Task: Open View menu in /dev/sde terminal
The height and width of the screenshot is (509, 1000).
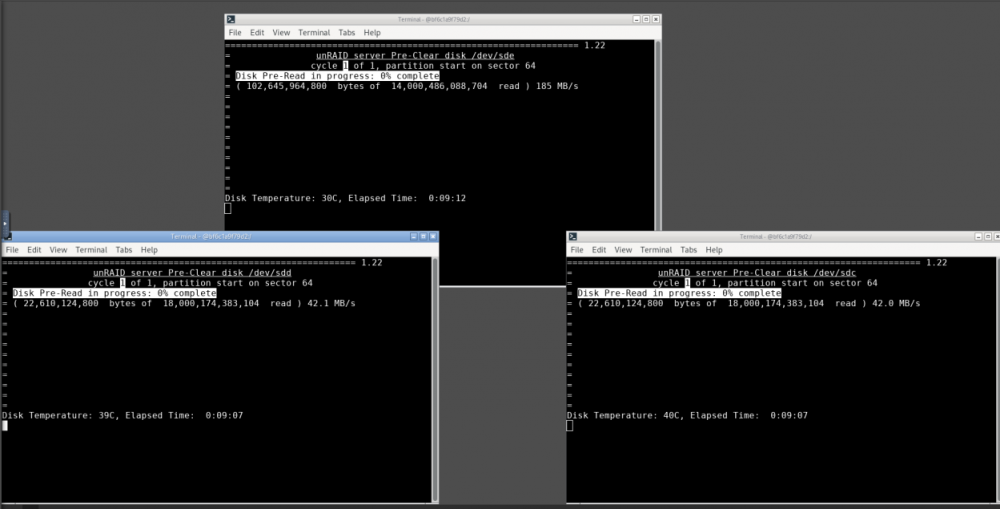Action: click(281, 33)
